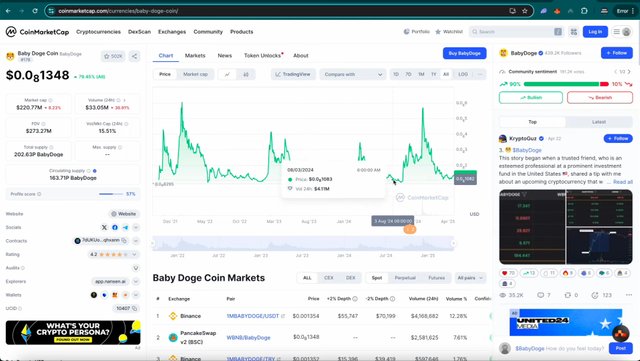React with heart on KryptoGuz post

(508, 273)
